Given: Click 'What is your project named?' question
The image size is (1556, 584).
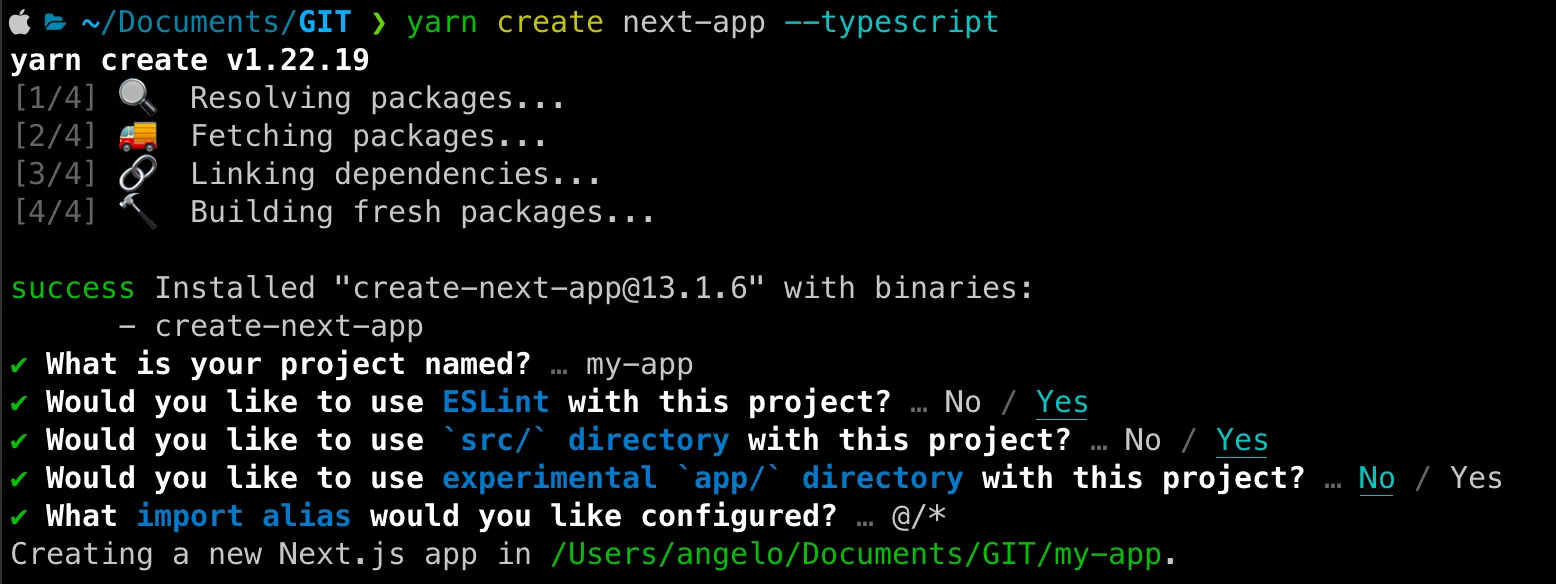Looking at the screenshot, I should pyautogui.click(x=289, y=364).
